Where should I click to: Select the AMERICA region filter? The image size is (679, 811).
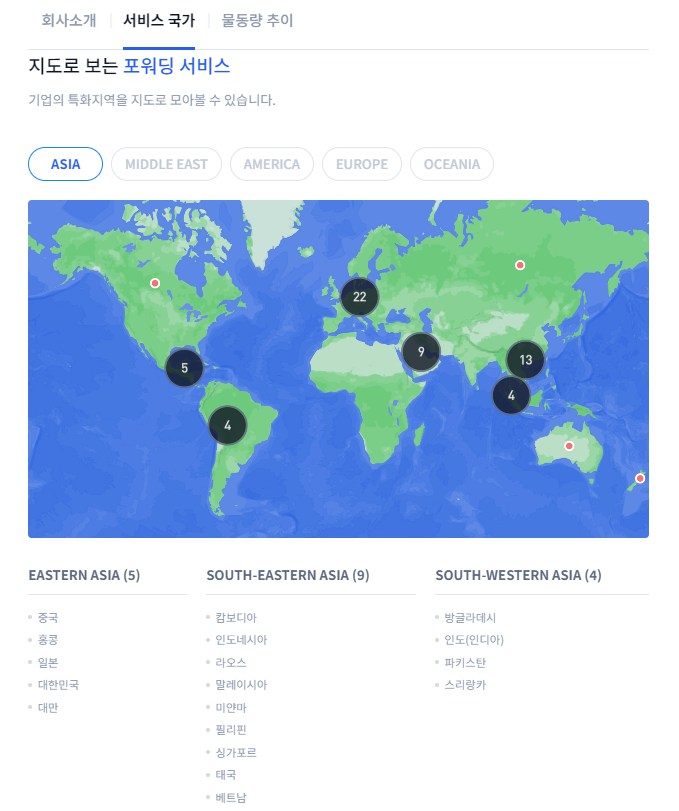pos(272,164)
